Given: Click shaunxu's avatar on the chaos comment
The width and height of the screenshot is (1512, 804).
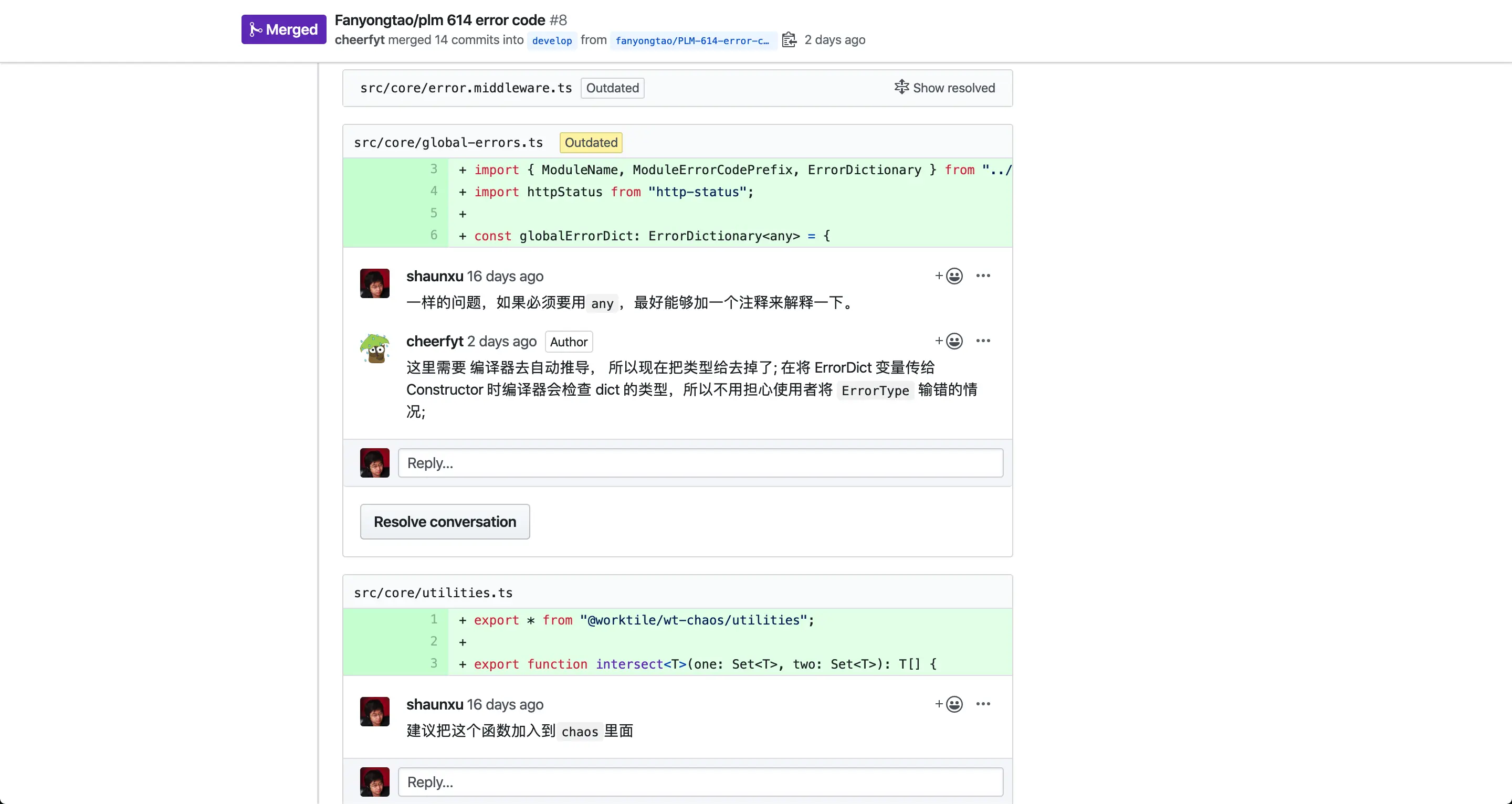Looking at the screenshot, I should pos(374,712).
